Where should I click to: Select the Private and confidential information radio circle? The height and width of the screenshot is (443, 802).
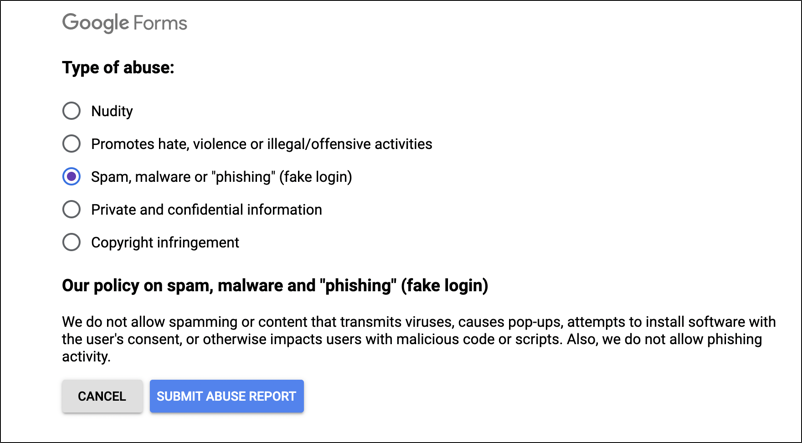72,209
